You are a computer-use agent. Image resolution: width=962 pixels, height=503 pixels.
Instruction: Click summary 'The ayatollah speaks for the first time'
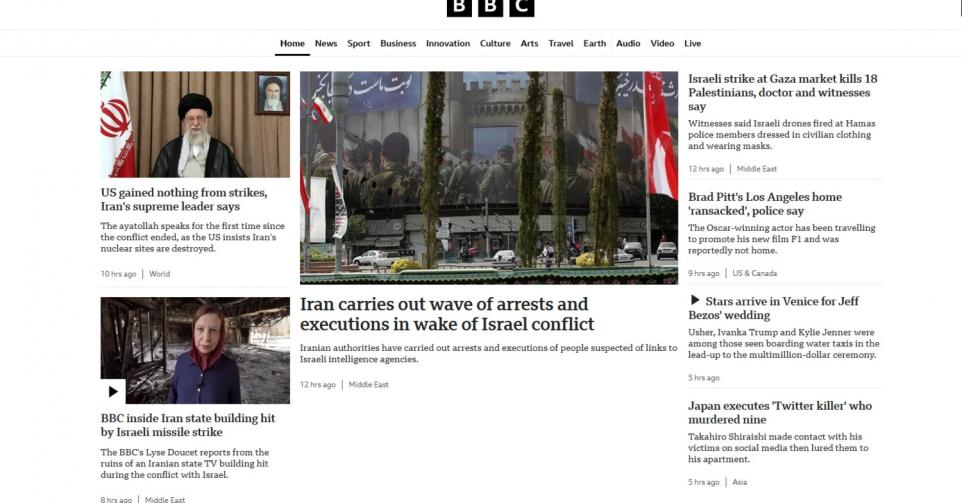(x=193, y=237)
